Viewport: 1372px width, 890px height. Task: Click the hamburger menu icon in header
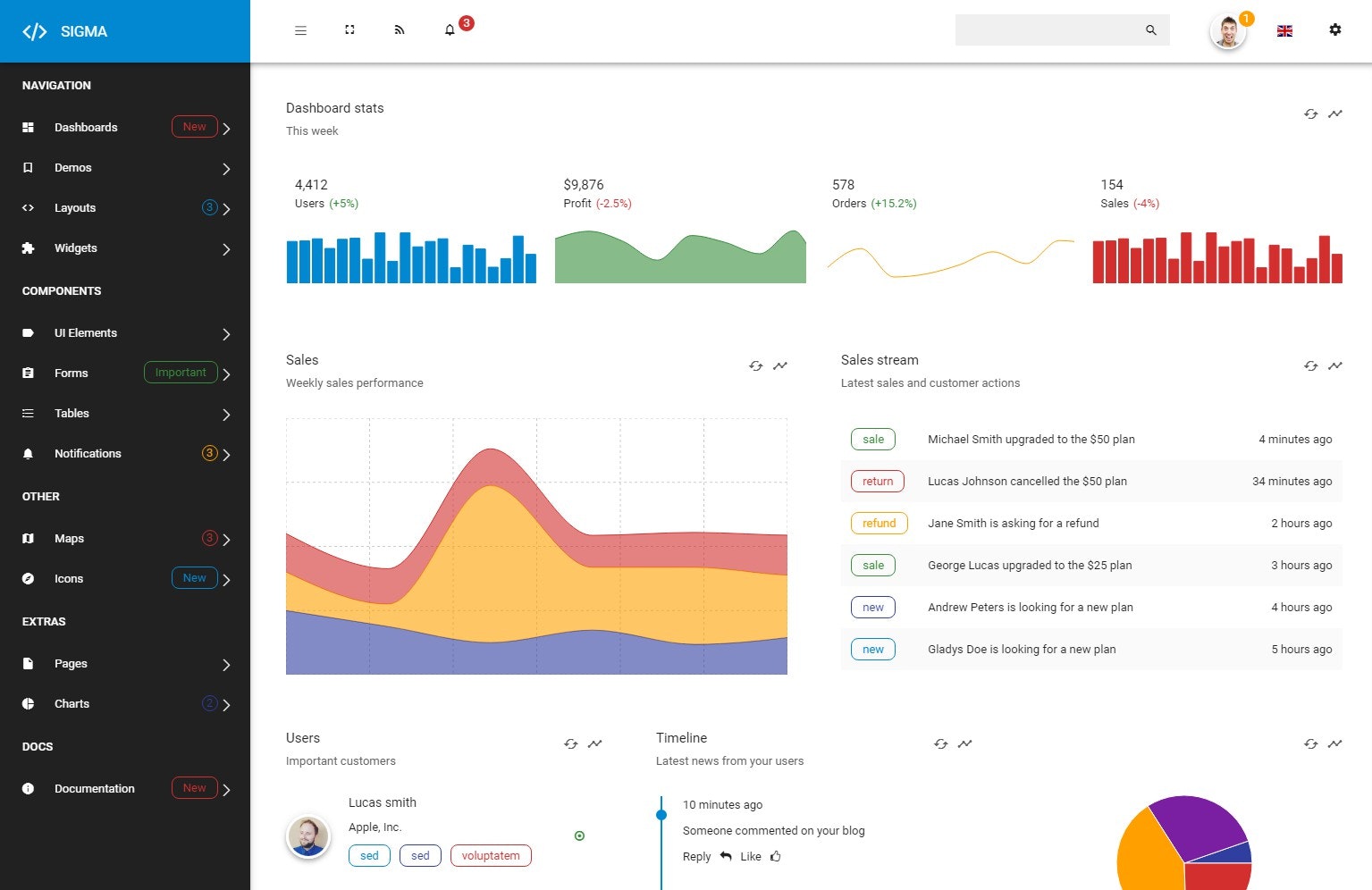coord(300,30)
